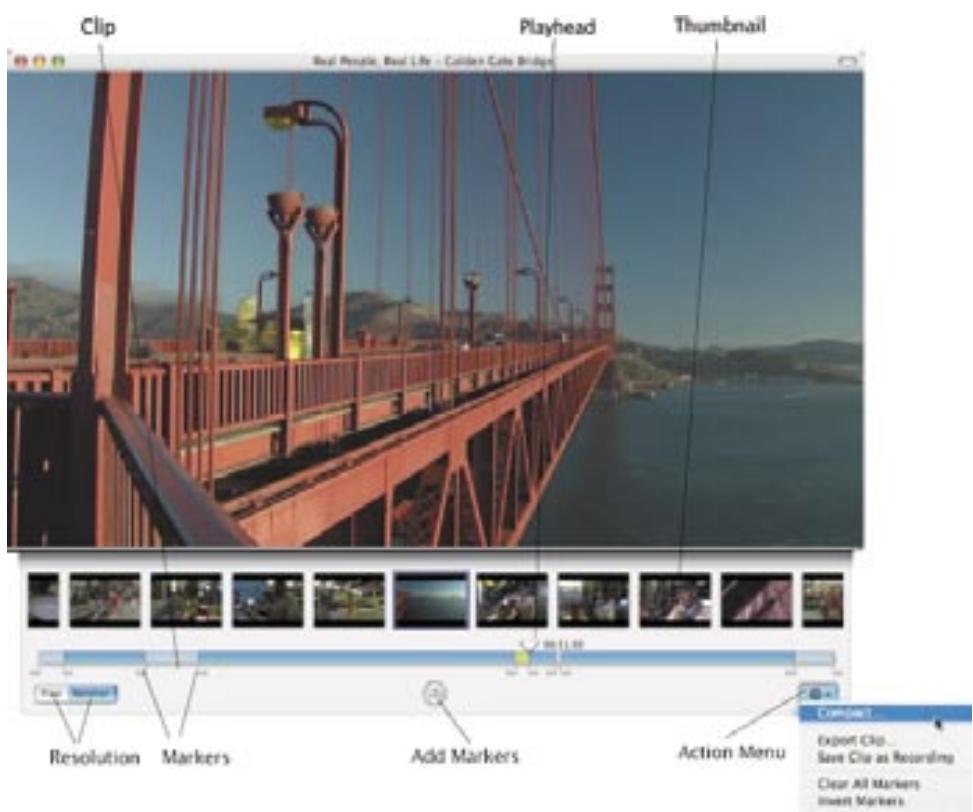Click the round Add Markers button
This screenshot has height=812, width=973.
(436, 694)
